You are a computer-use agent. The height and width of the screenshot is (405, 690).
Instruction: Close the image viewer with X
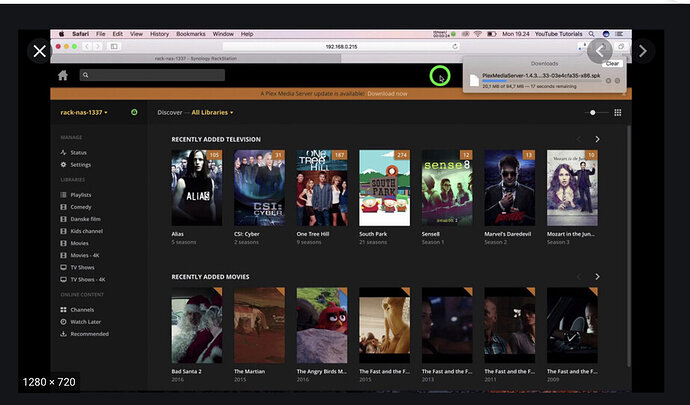(x=40, y=51)
